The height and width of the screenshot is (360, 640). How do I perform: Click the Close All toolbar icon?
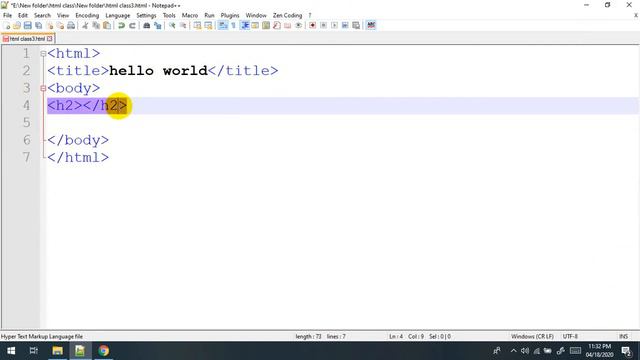point(60,25)
